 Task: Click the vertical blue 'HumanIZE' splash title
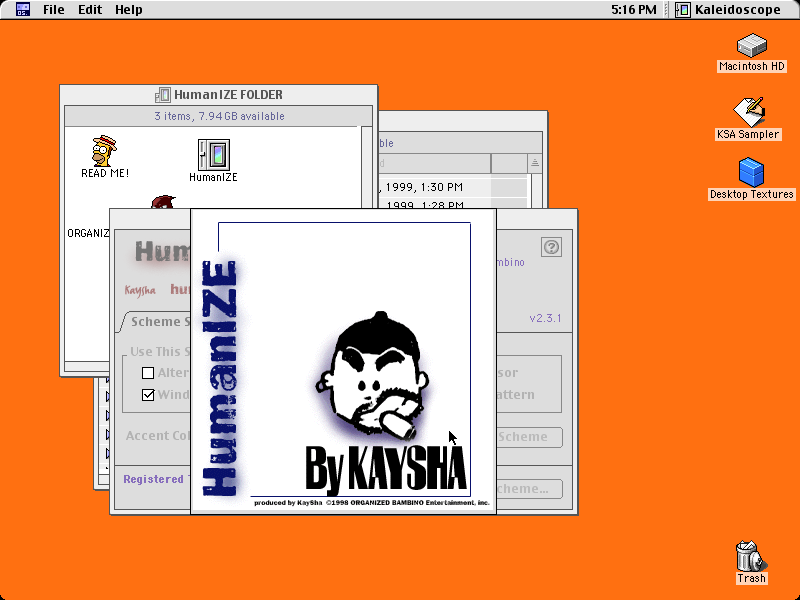pos(219,378)
